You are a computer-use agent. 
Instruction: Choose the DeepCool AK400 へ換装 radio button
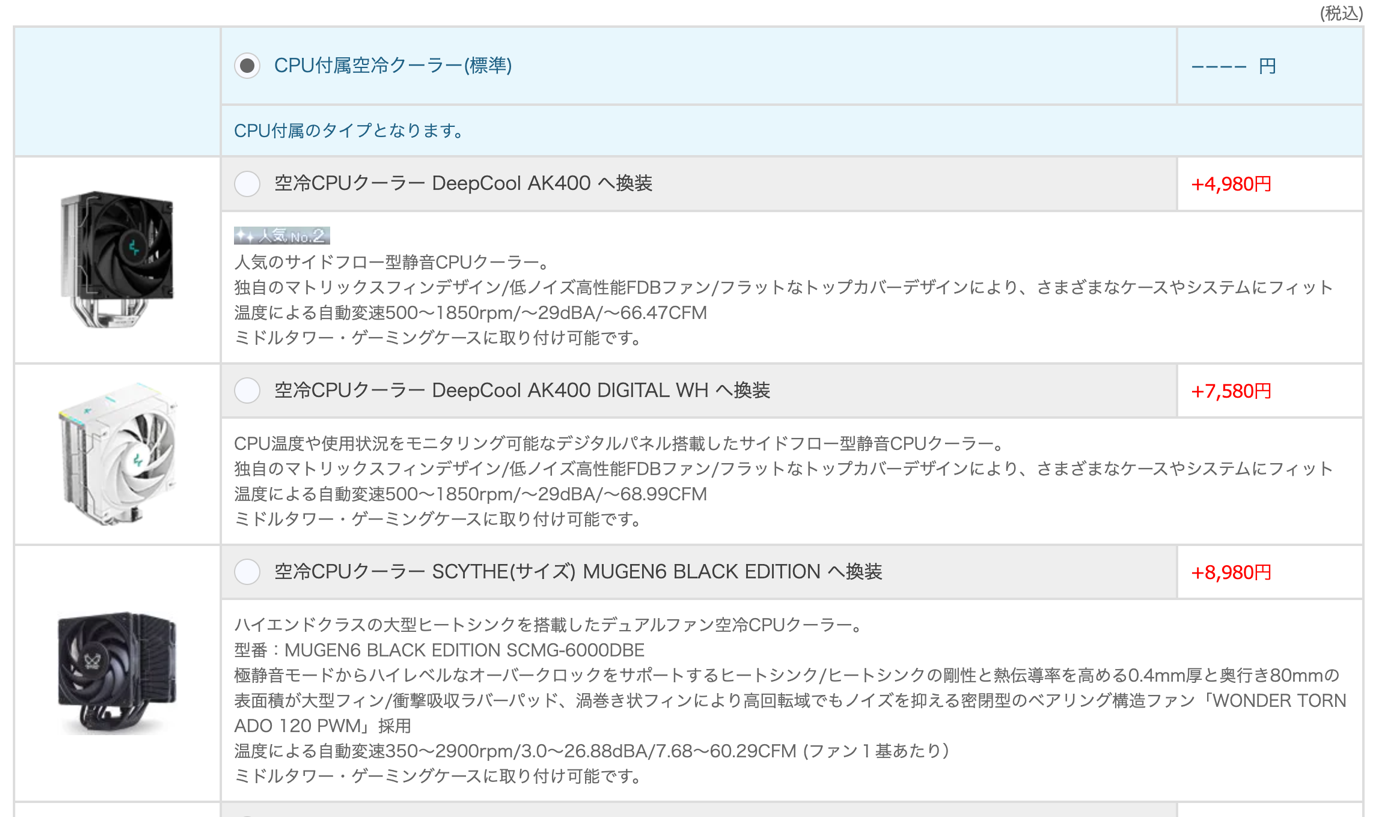(247, 184)
